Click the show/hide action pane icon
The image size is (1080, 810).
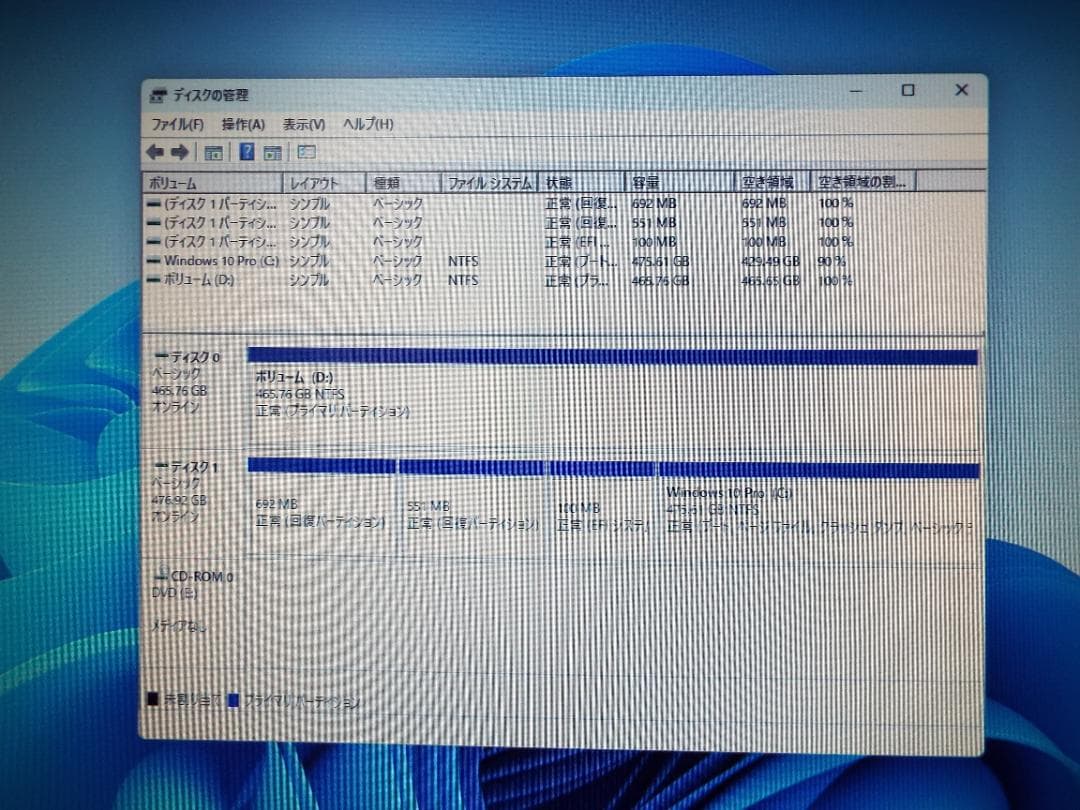272,151
